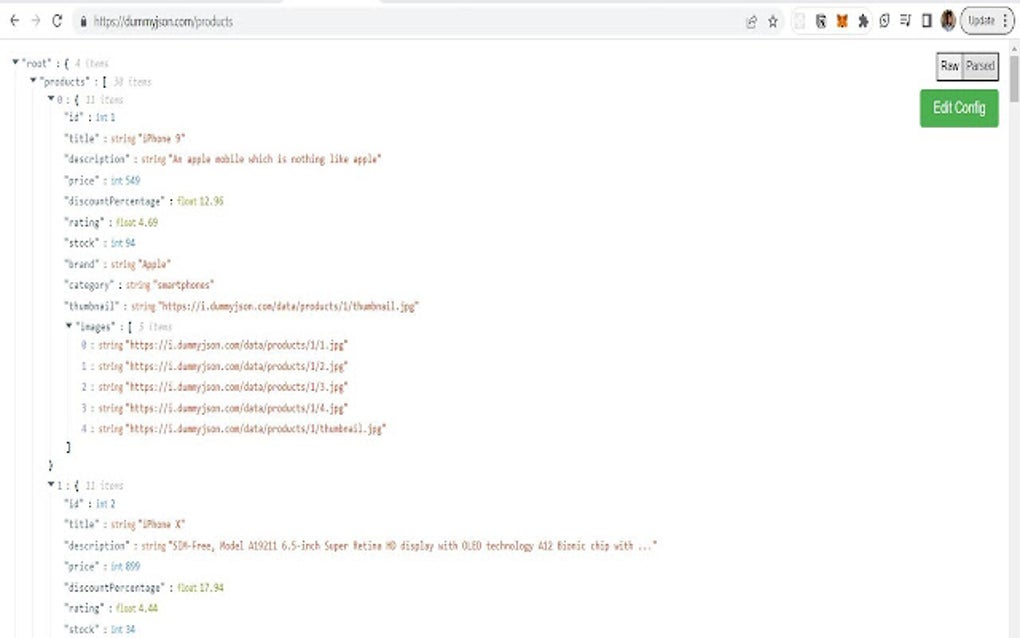Click the "rating" float 4.69 row
This screenshot has width=1020, height=638.
(x=111, y=222)
